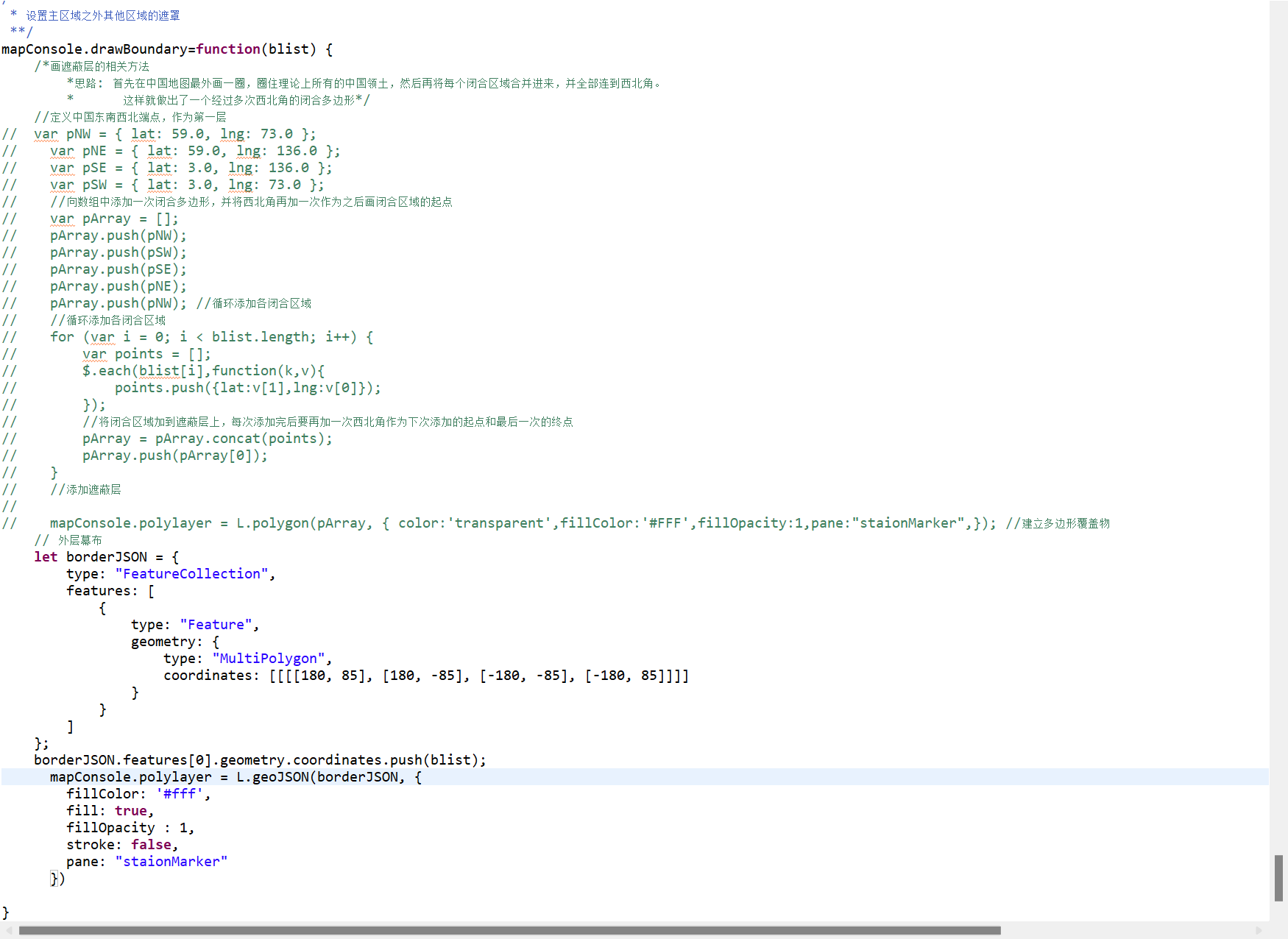Viewport: 1288px width, 939px height.
Task: Place cursor on 'let borderJSON = {' line
Action: click(x=107, y=557)
